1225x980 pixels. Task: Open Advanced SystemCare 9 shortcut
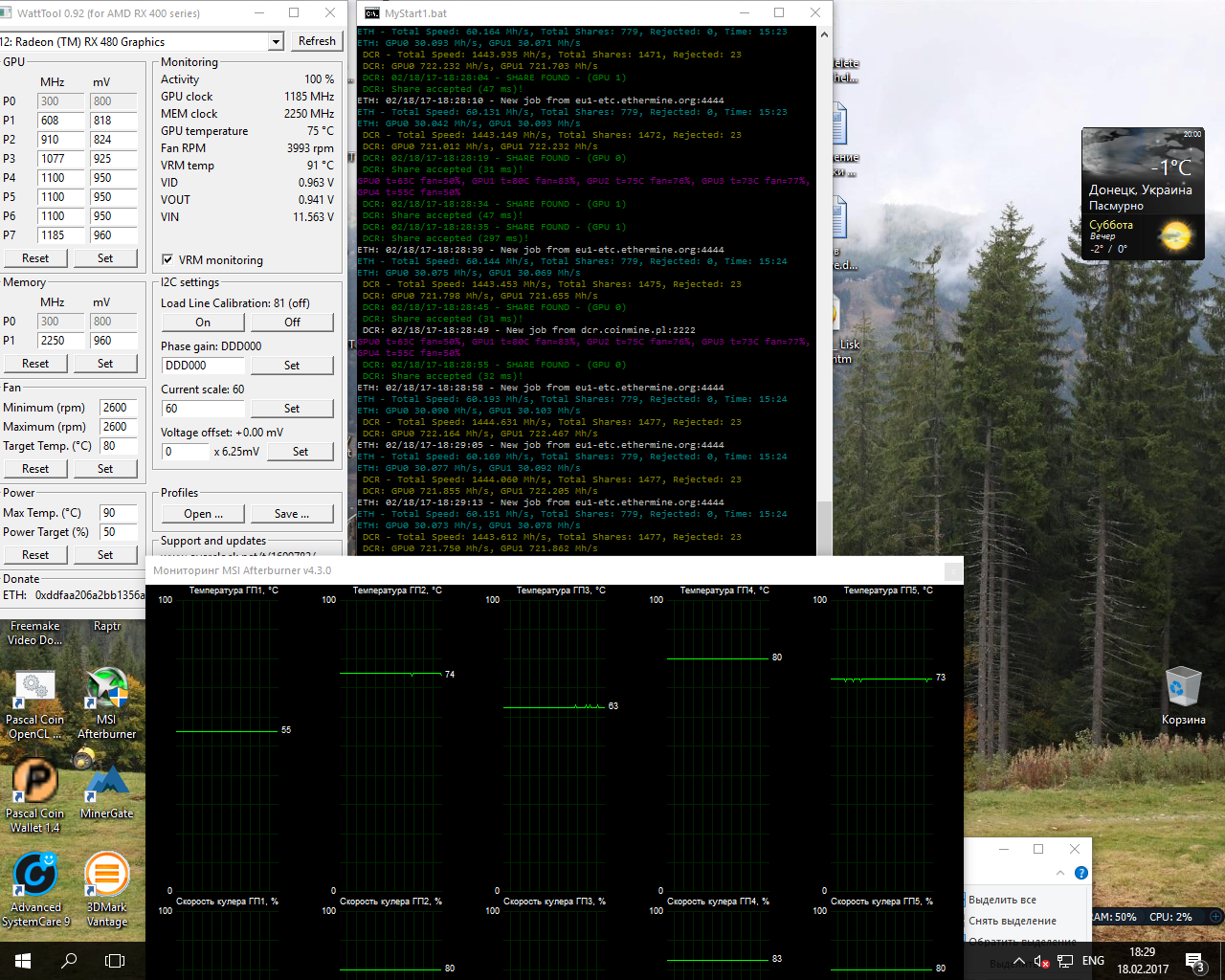(35, 890)
